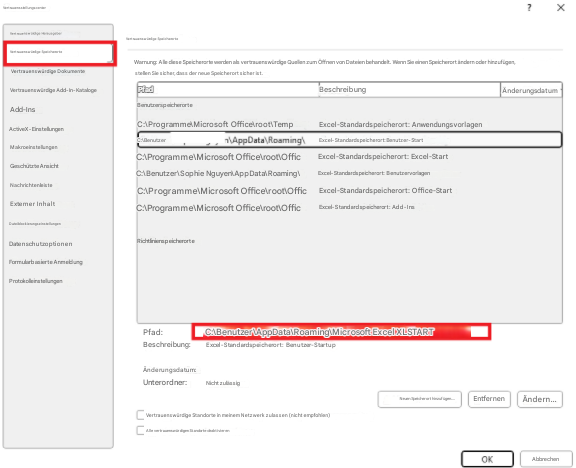Screen dimensions: 576x468
Task: Open Vertrauenswürdige Dokumente category
Action: pos(48,71)
